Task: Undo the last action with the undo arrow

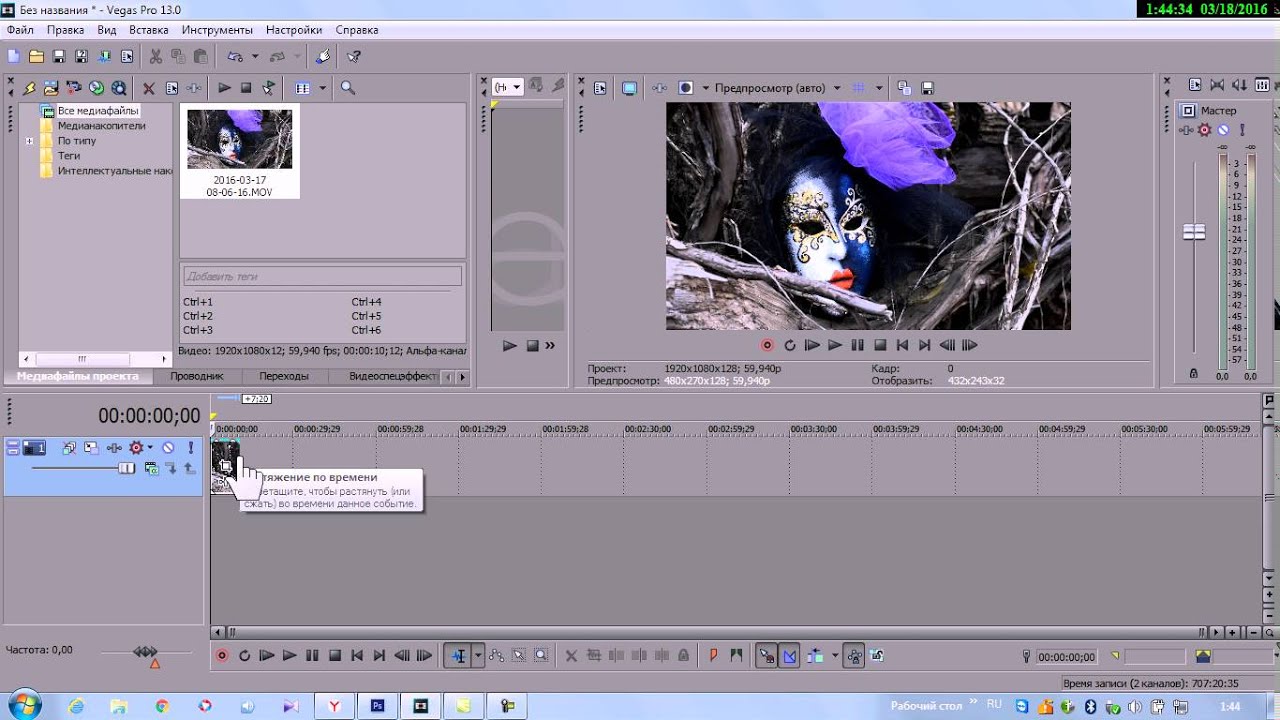Action: [235, 57]
